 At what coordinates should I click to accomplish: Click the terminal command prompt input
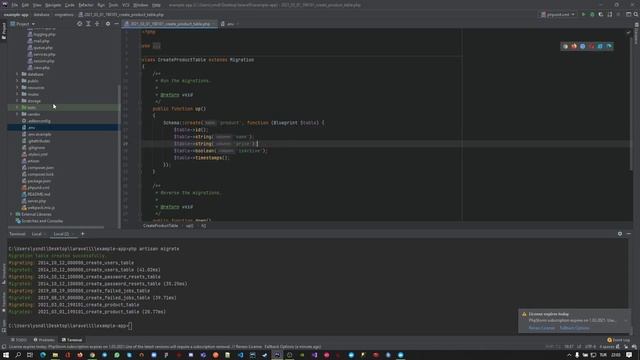[131, 325]
